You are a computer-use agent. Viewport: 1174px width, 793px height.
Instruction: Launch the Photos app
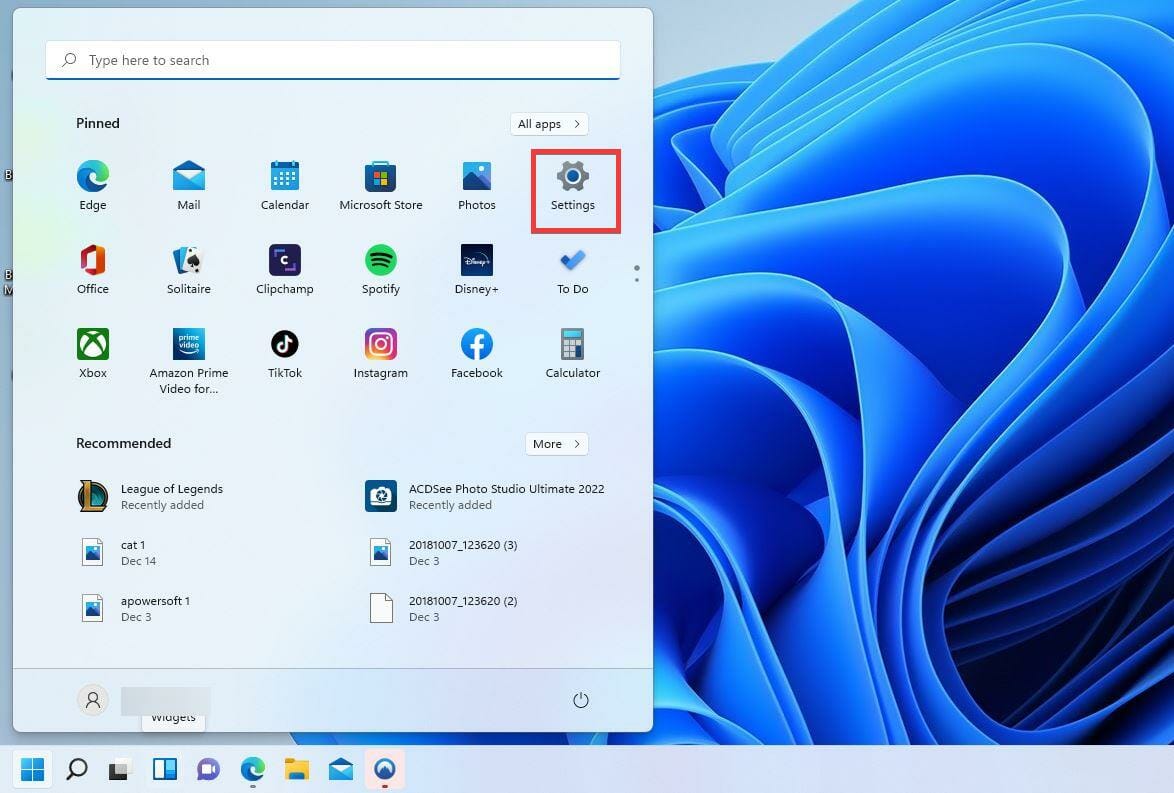click(x=477, y=186)
